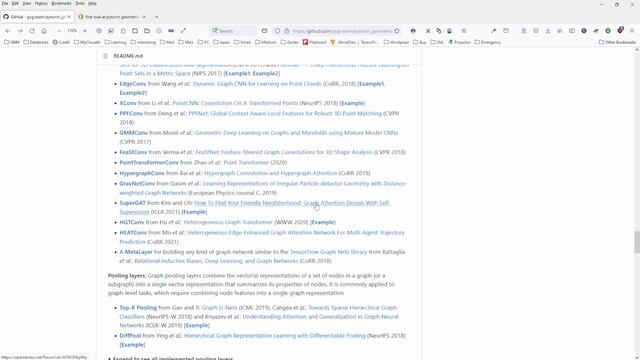Screen dimensions: 640x360
Task: Go back one page in browser
Action: (x=8, y=31)
